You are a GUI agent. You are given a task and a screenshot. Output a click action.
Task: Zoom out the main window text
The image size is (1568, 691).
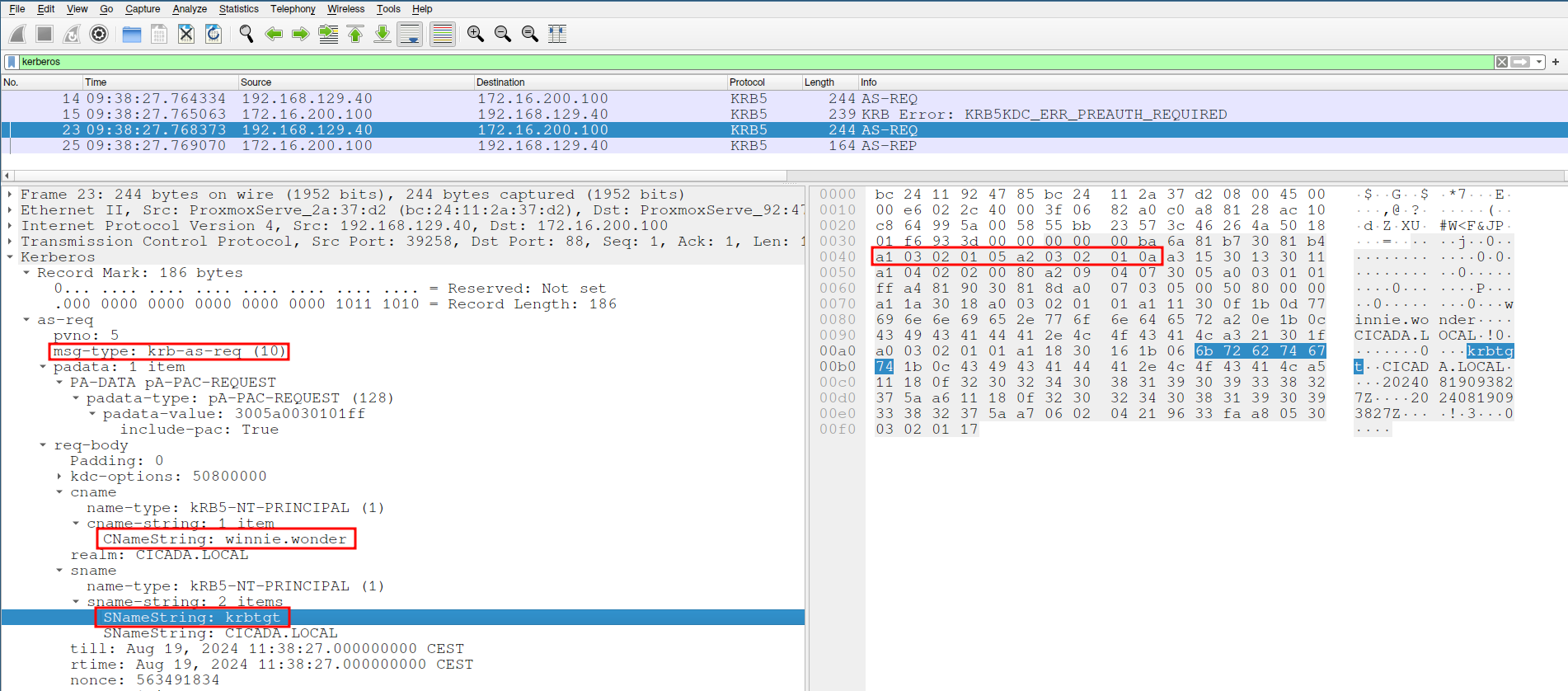(x=502, y=34)
